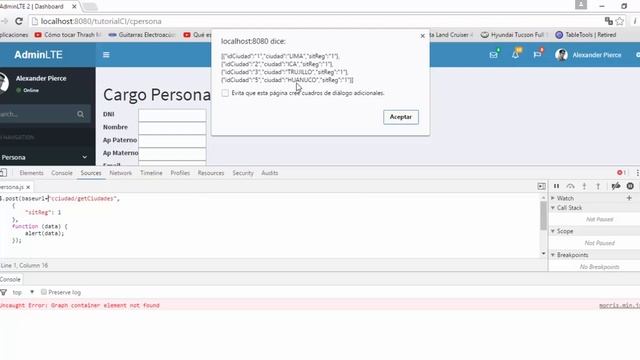Click the Aceptar button

401,117
